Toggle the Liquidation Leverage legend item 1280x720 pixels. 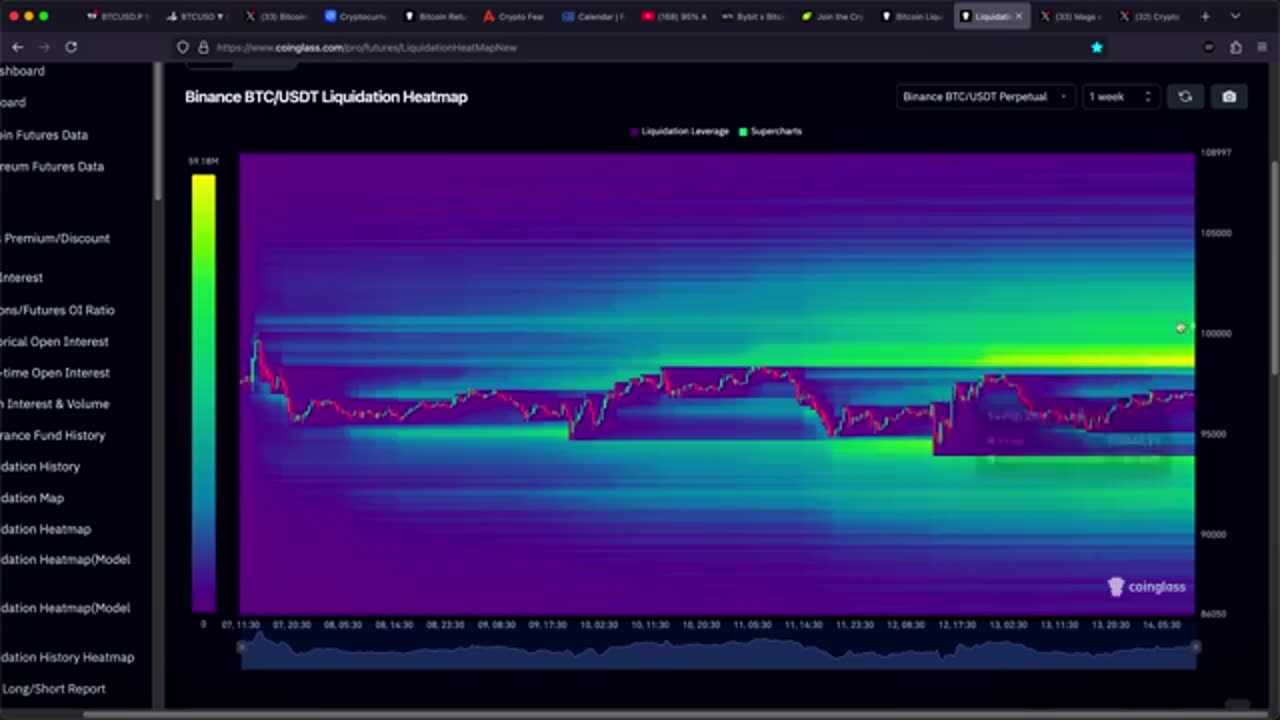(679, 131)
